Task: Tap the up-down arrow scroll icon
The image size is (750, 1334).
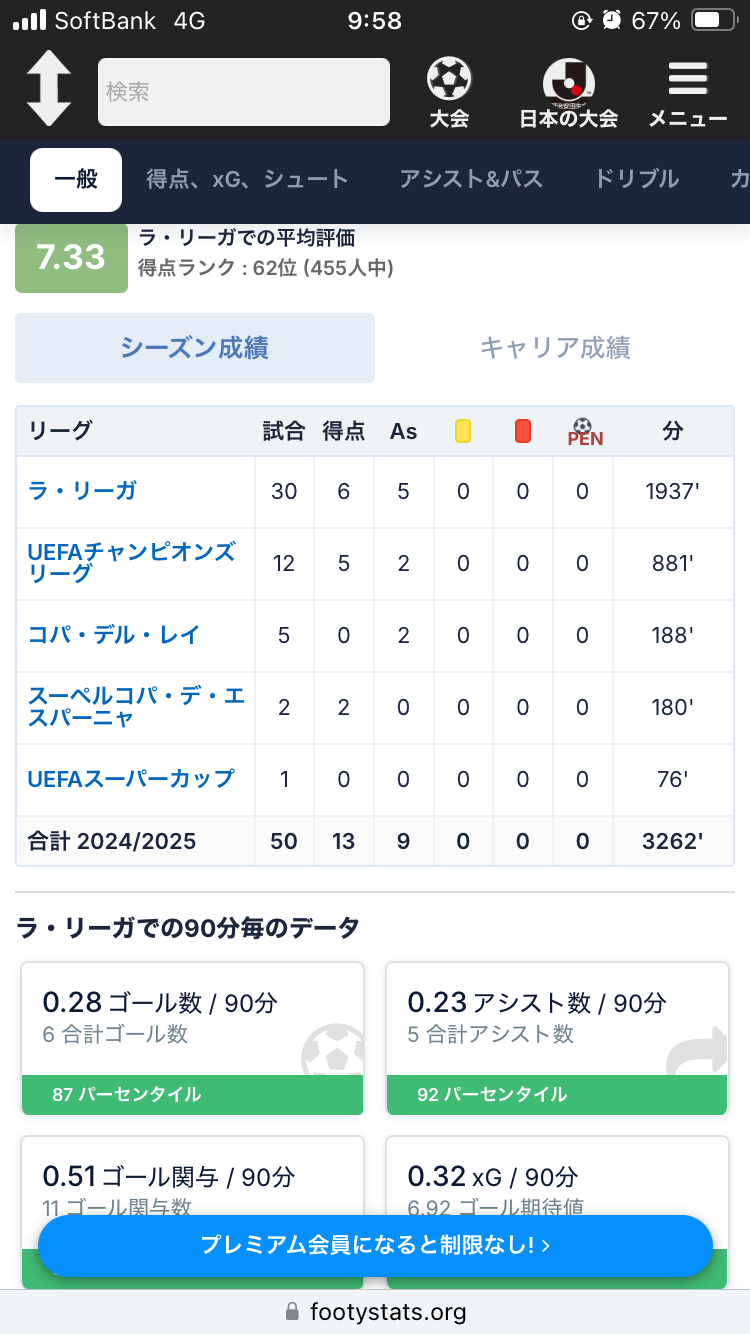Action: pyautogui.click(x=48, y=89)
